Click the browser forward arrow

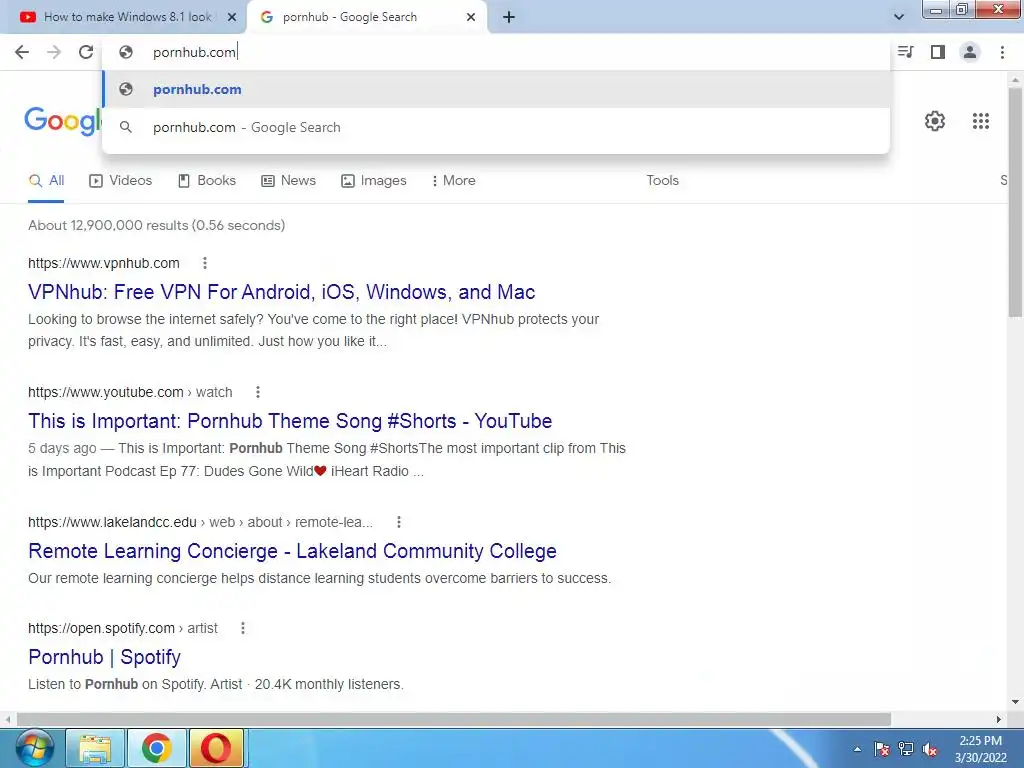[54, 52]
